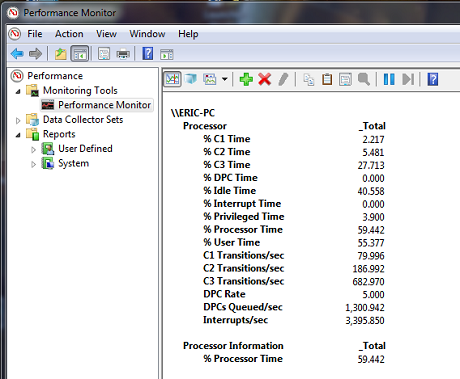
Task: Click the Back arrow in toolbar
Action: click(17, 53)
